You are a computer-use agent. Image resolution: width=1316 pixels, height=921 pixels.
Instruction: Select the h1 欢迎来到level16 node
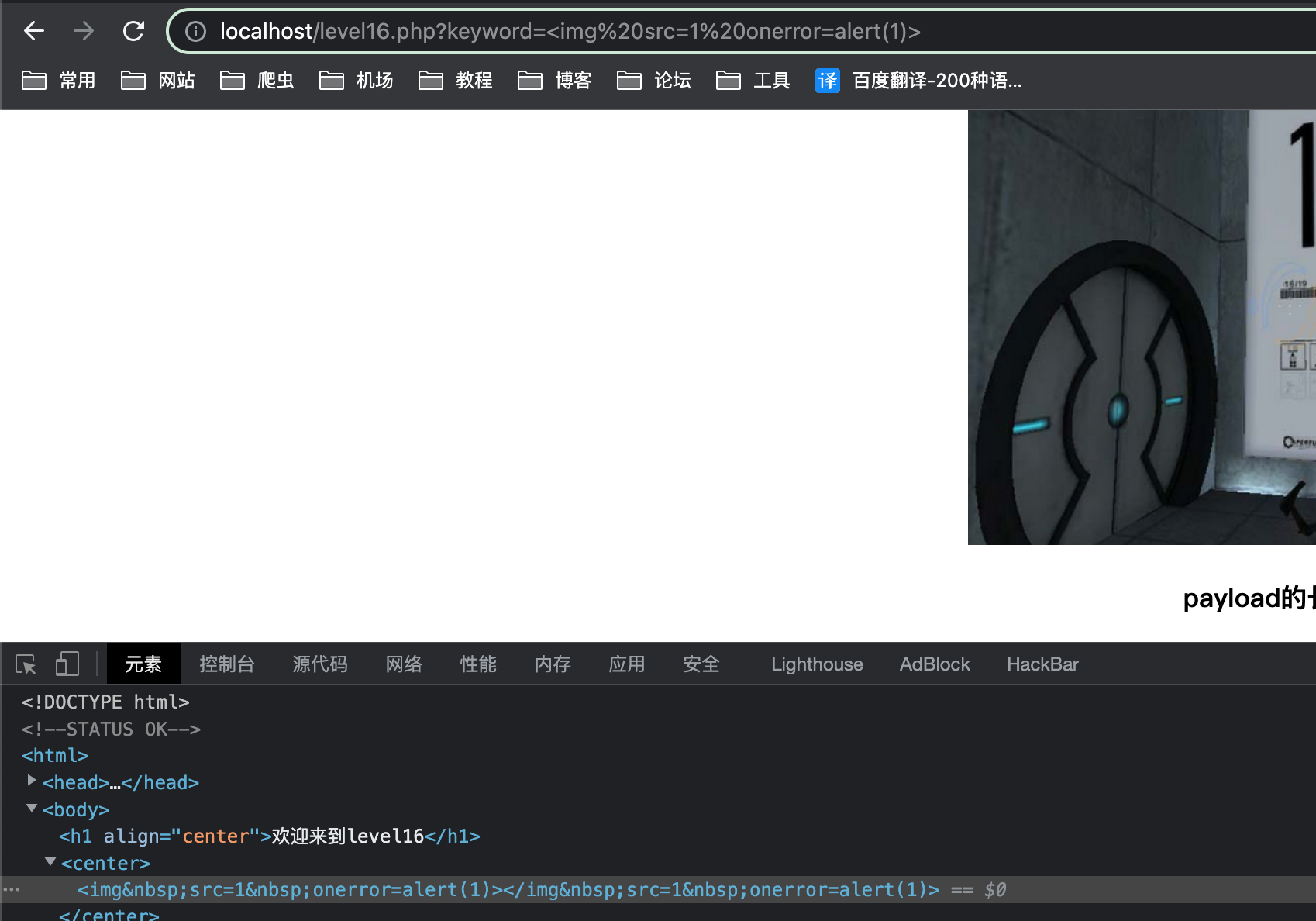tap(270, 836)
